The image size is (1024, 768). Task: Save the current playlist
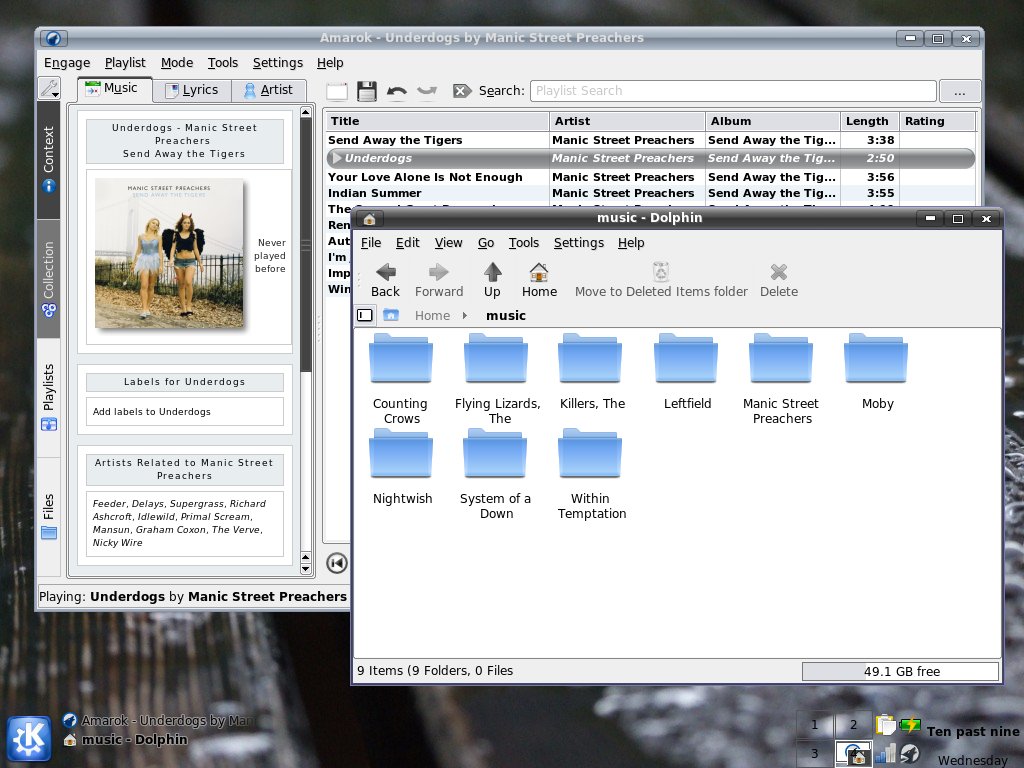click(x=366, y=90)
